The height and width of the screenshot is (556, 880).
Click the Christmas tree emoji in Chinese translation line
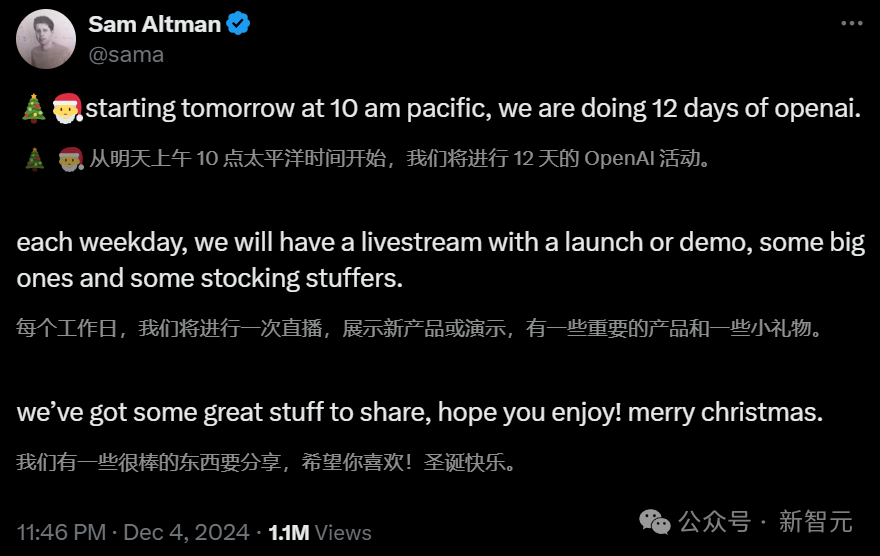35,159
